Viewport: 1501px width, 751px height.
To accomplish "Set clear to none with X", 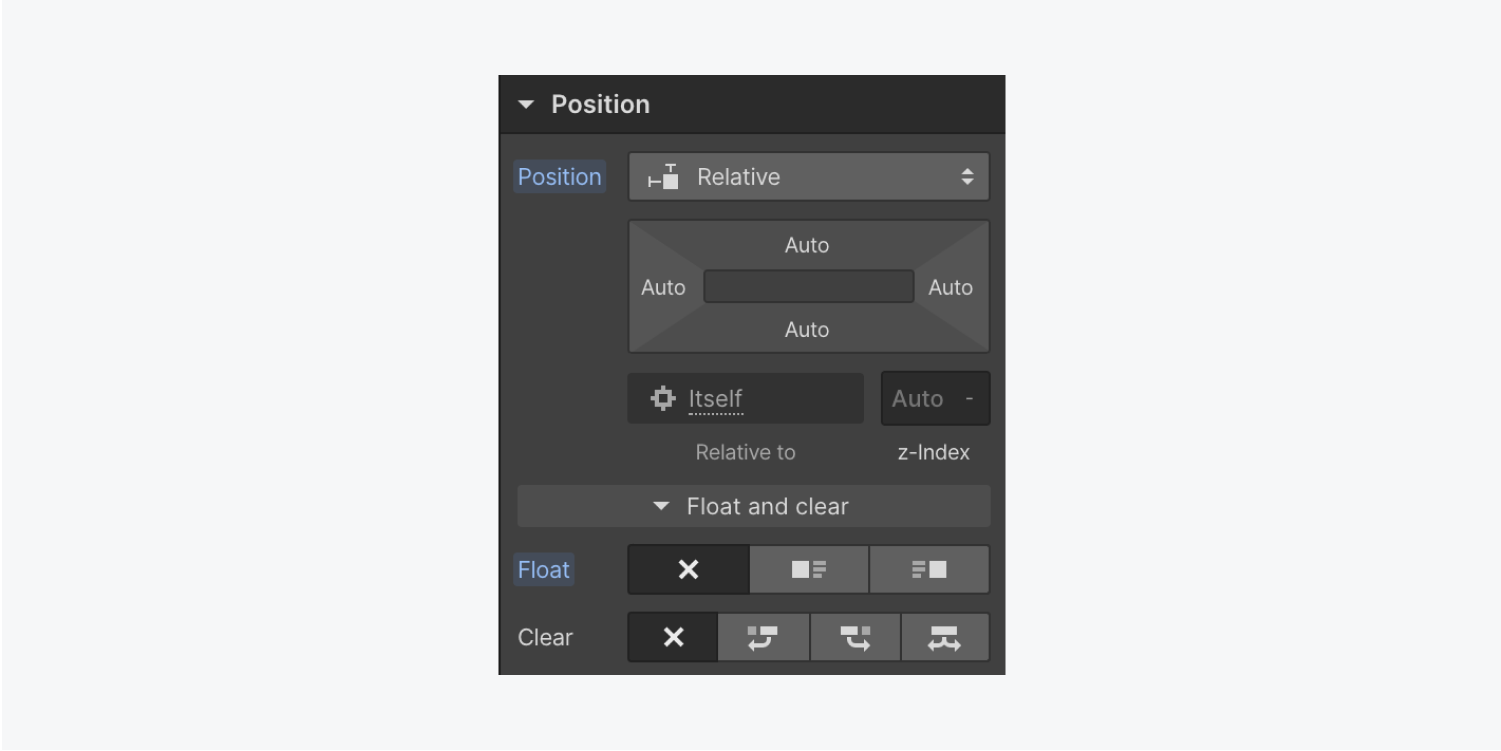I will click(x=673, y=638).
